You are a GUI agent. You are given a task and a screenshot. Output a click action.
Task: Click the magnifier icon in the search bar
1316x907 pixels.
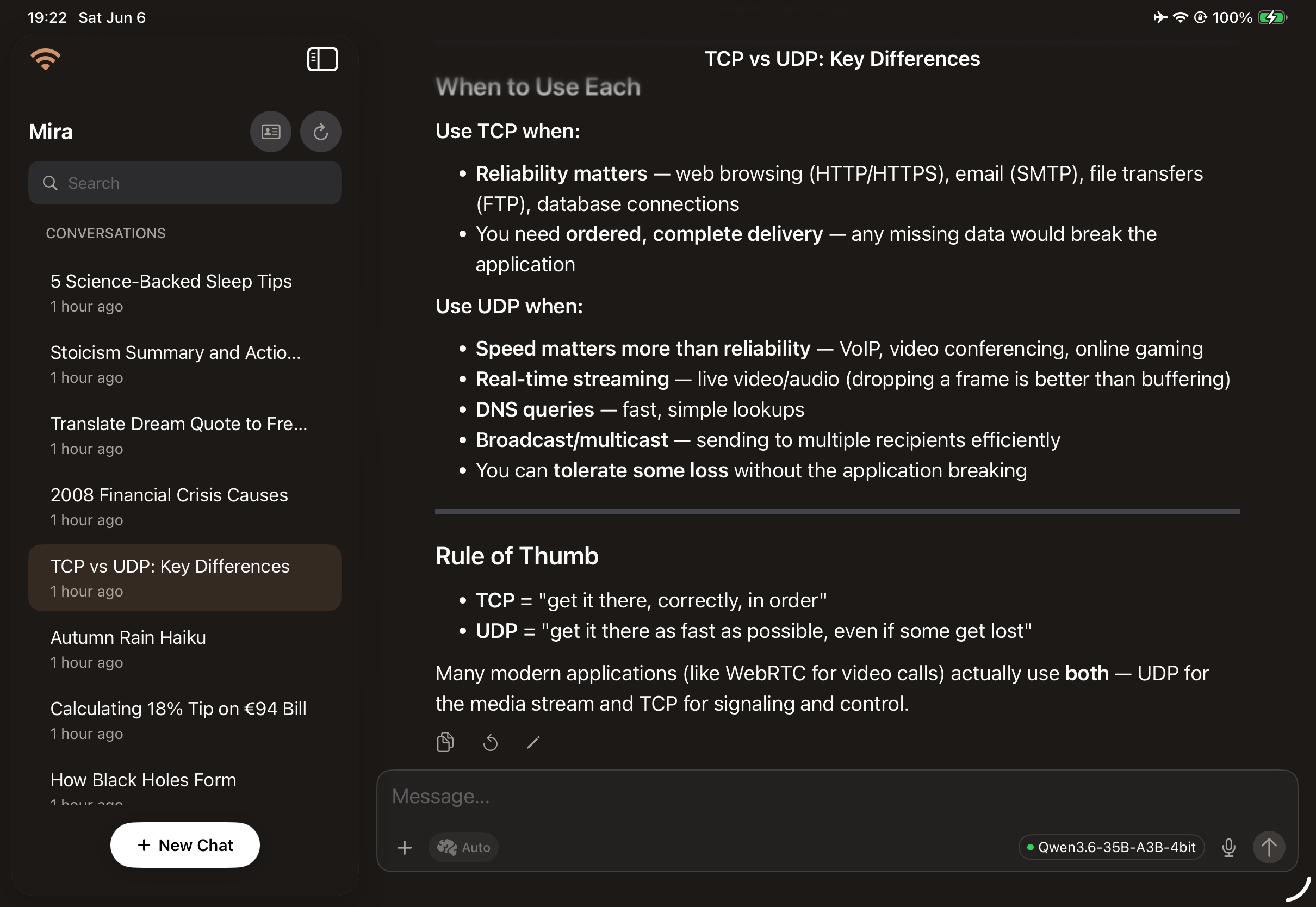pos(50,183)
